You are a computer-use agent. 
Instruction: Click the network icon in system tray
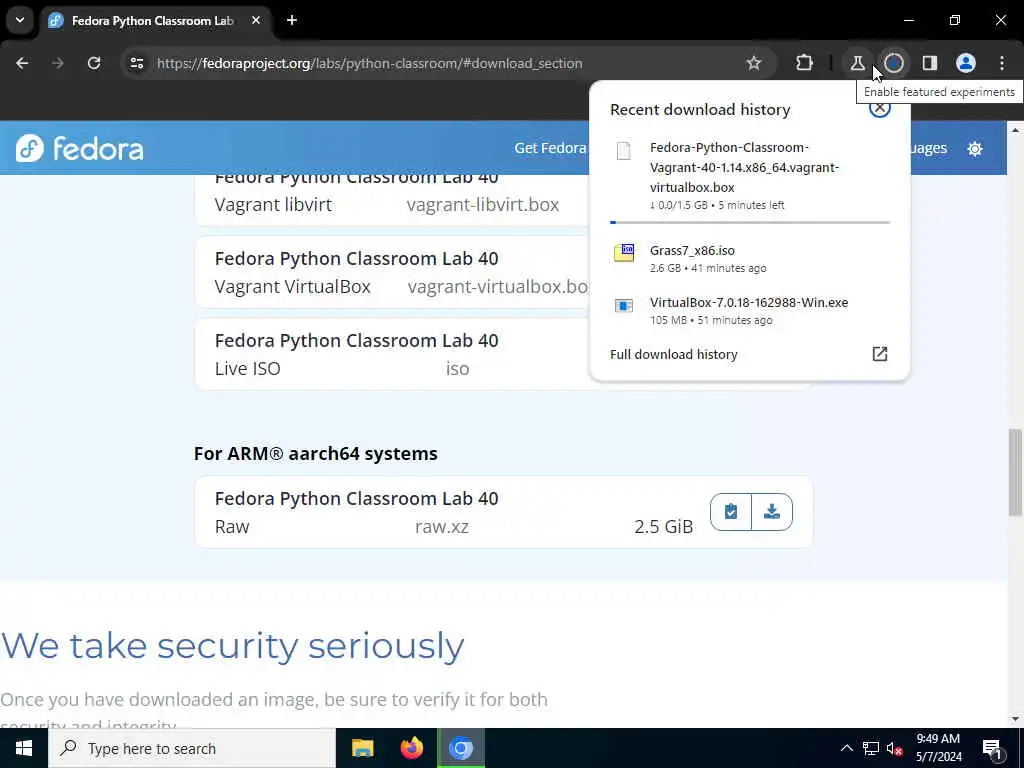pyautogui.click(x=871, y=749)
